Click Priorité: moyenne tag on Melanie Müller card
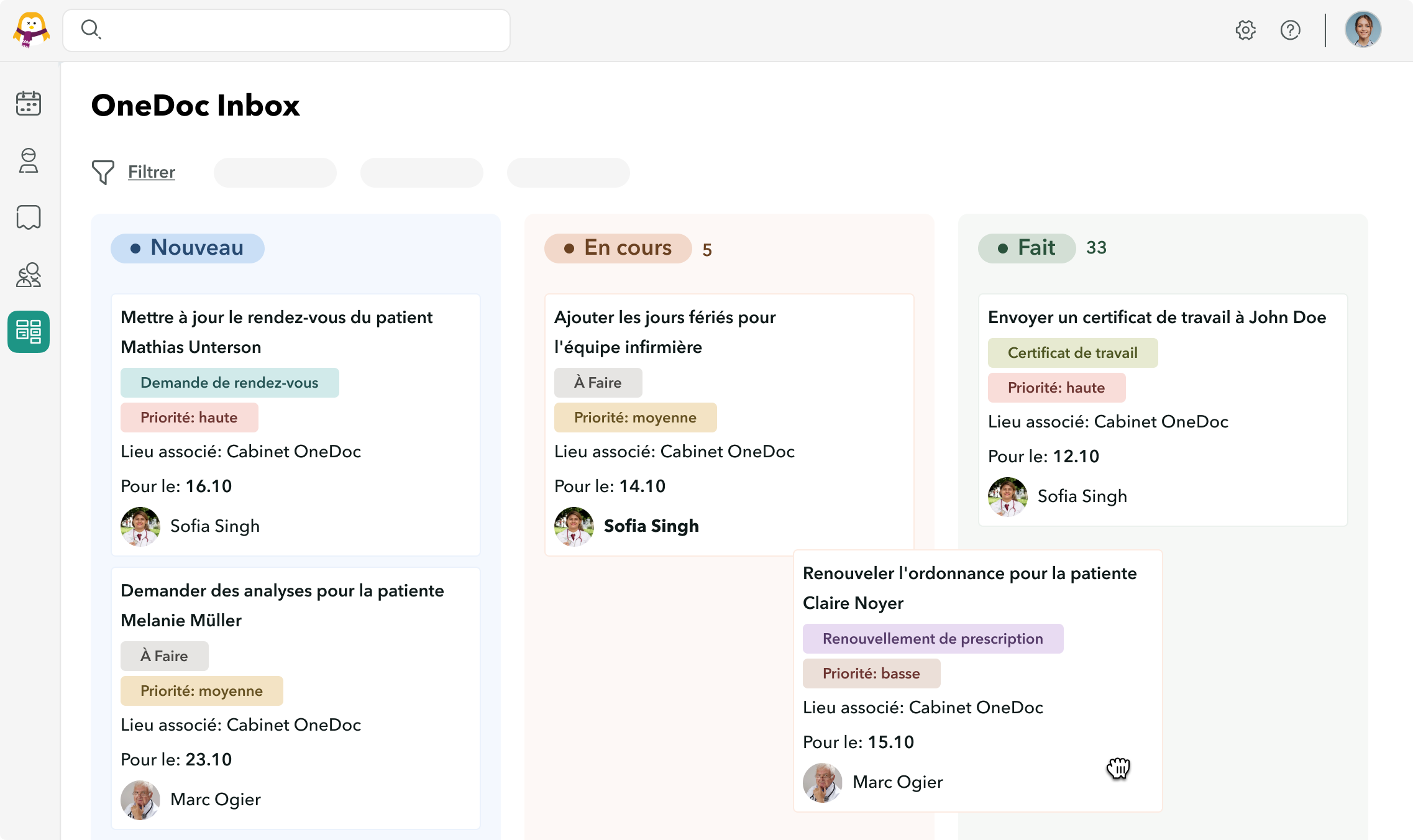The height and width of the screenshot is (840, 1413). point(202,691)
